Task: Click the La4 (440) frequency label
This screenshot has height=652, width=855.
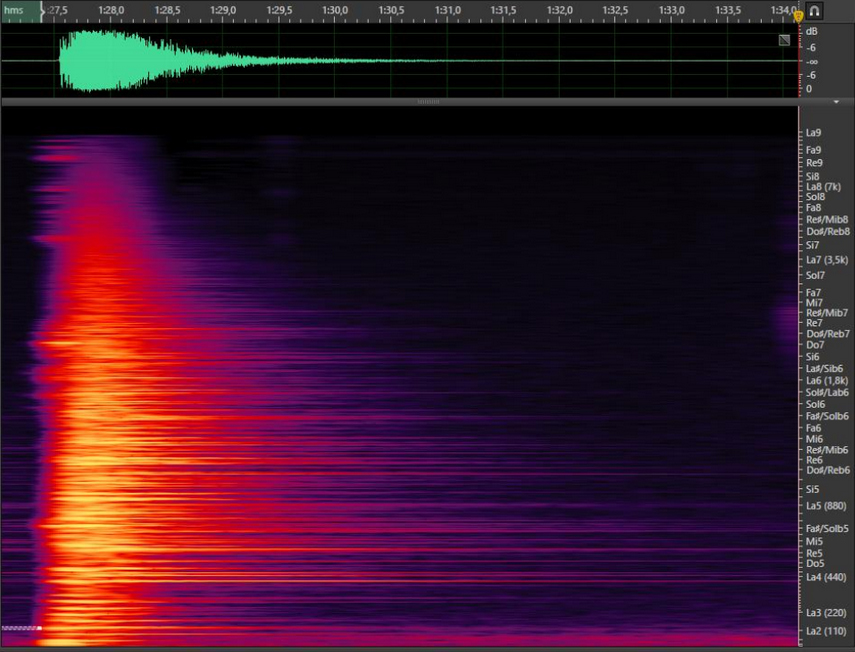Action: 826,577
